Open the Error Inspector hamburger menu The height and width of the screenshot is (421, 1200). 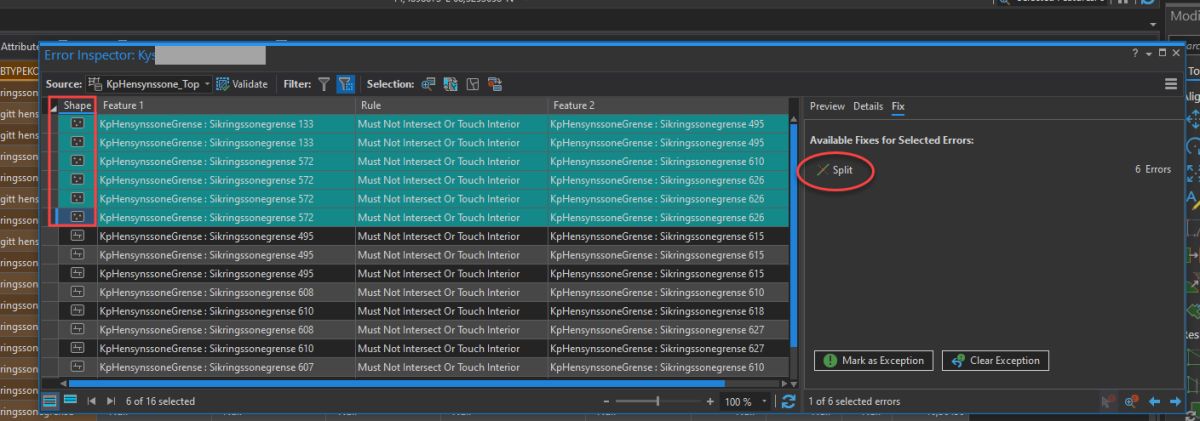(1171, 84)
